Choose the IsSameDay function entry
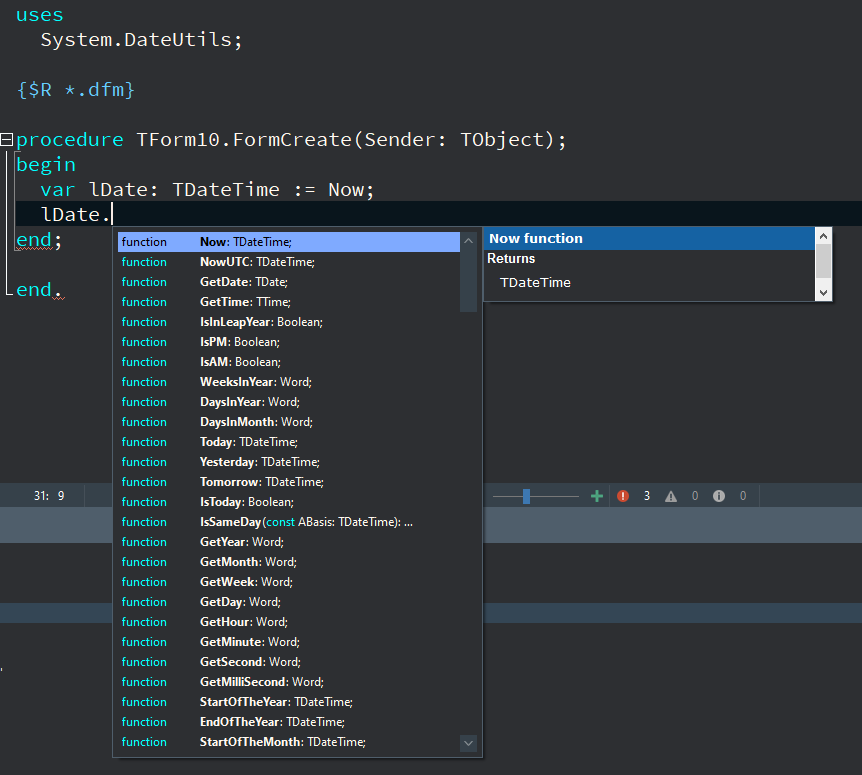 tap(289, 522)
